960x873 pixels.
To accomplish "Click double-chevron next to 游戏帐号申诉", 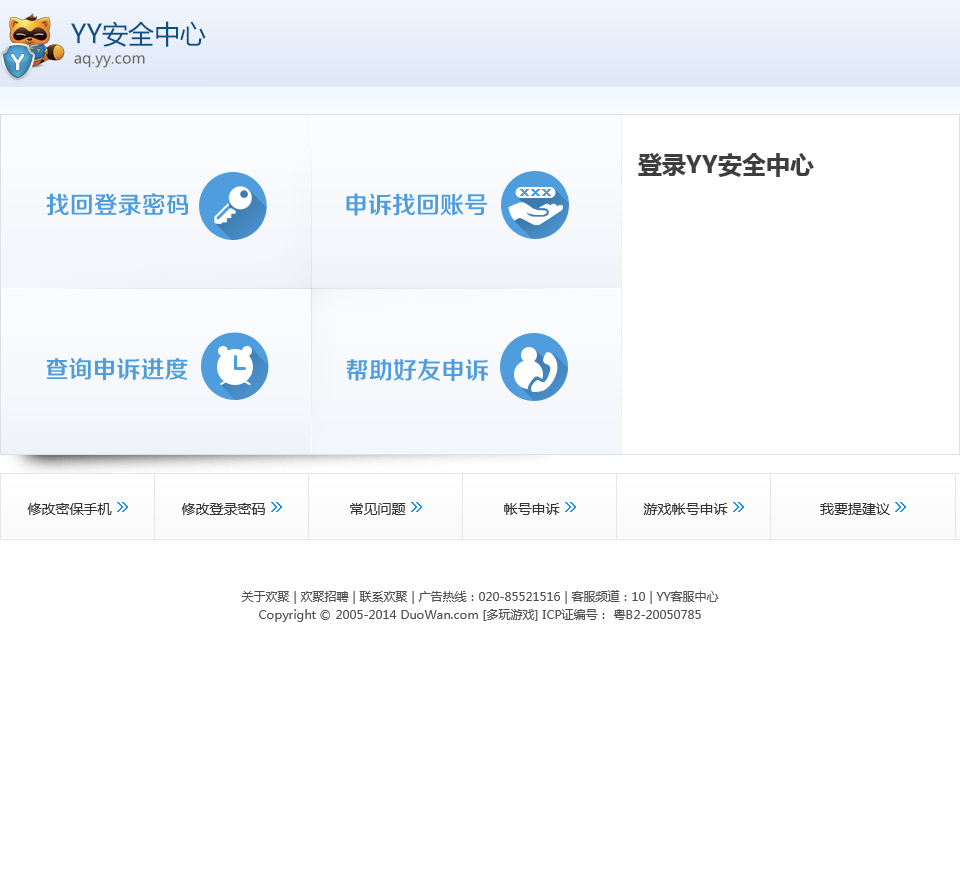I will point(738,508).
